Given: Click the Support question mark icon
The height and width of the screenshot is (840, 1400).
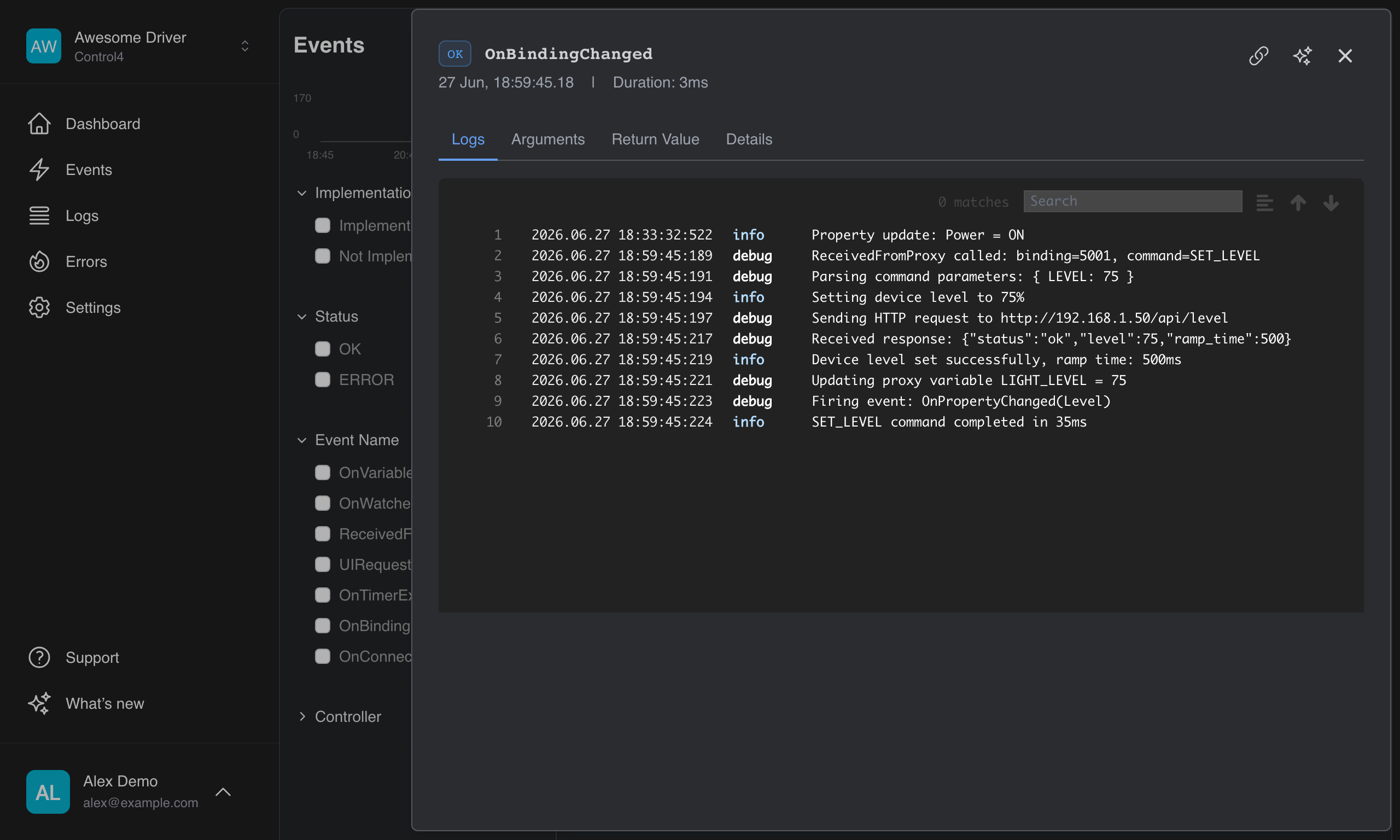Looking at the screenshot, I should 39,657.
